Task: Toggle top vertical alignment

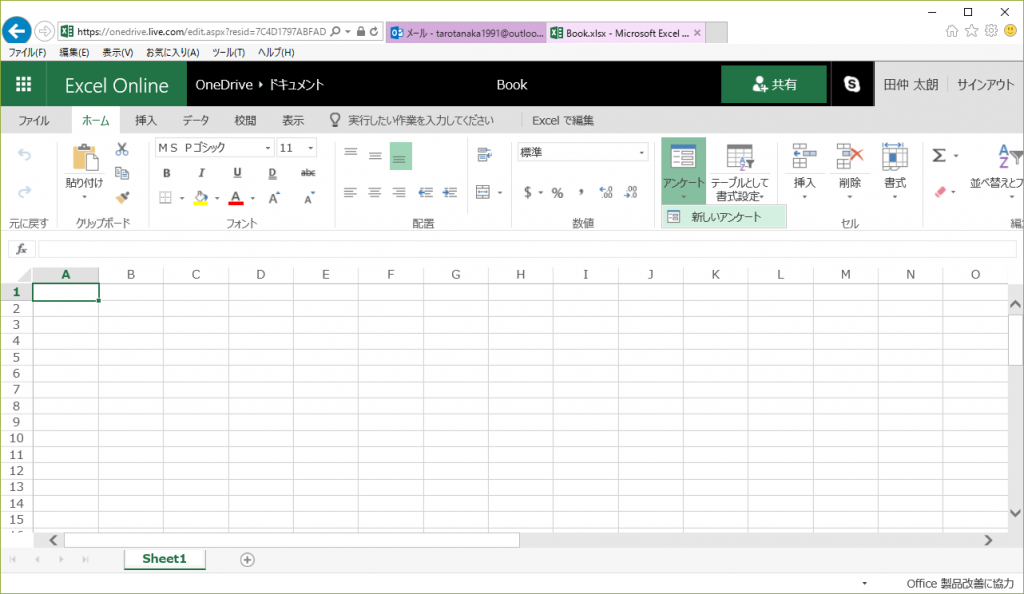Action: point(351,153)
